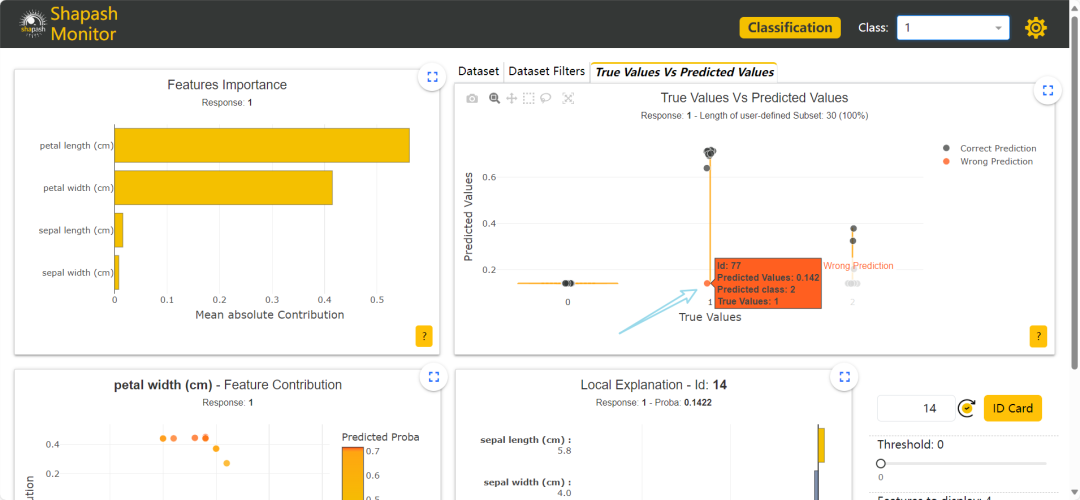Click the Threshold slider handle
This screenshot has width=1080, height=500.
click(880, 463)
